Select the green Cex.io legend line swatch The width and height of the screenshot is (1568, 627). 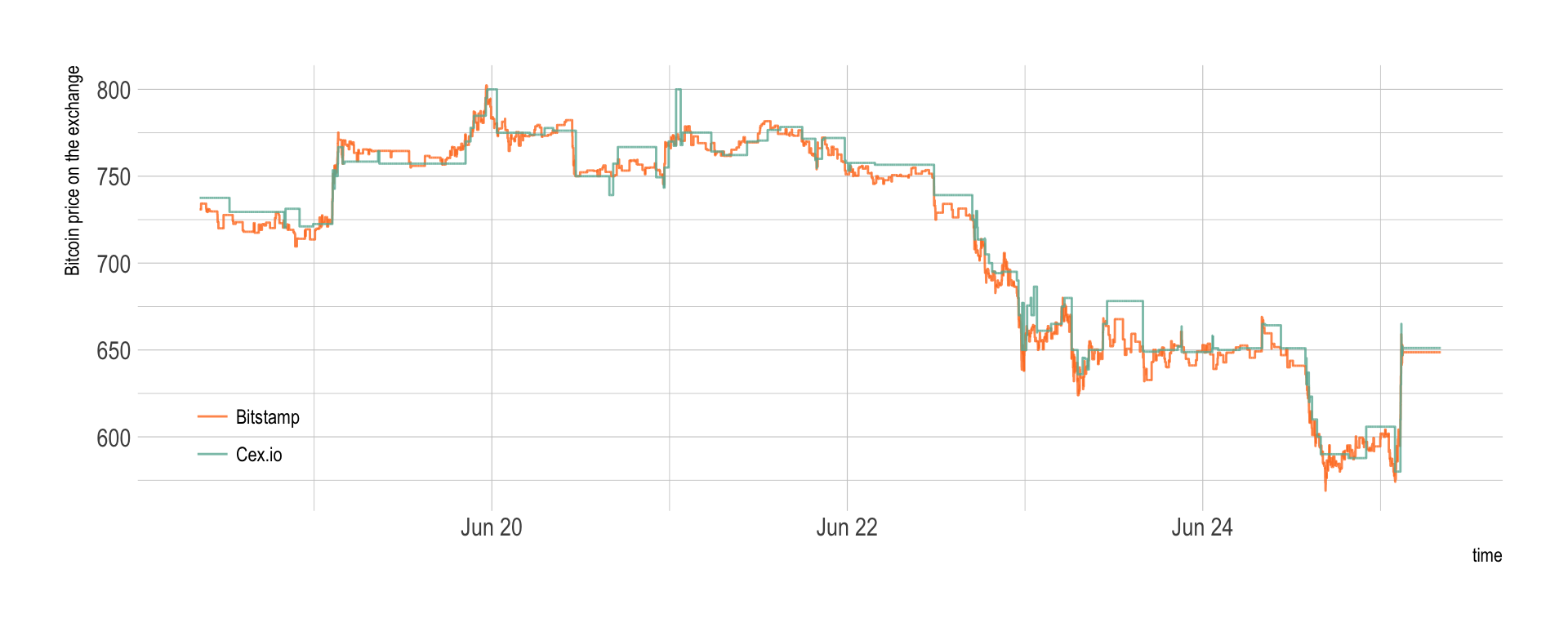(x=212, y=454)
